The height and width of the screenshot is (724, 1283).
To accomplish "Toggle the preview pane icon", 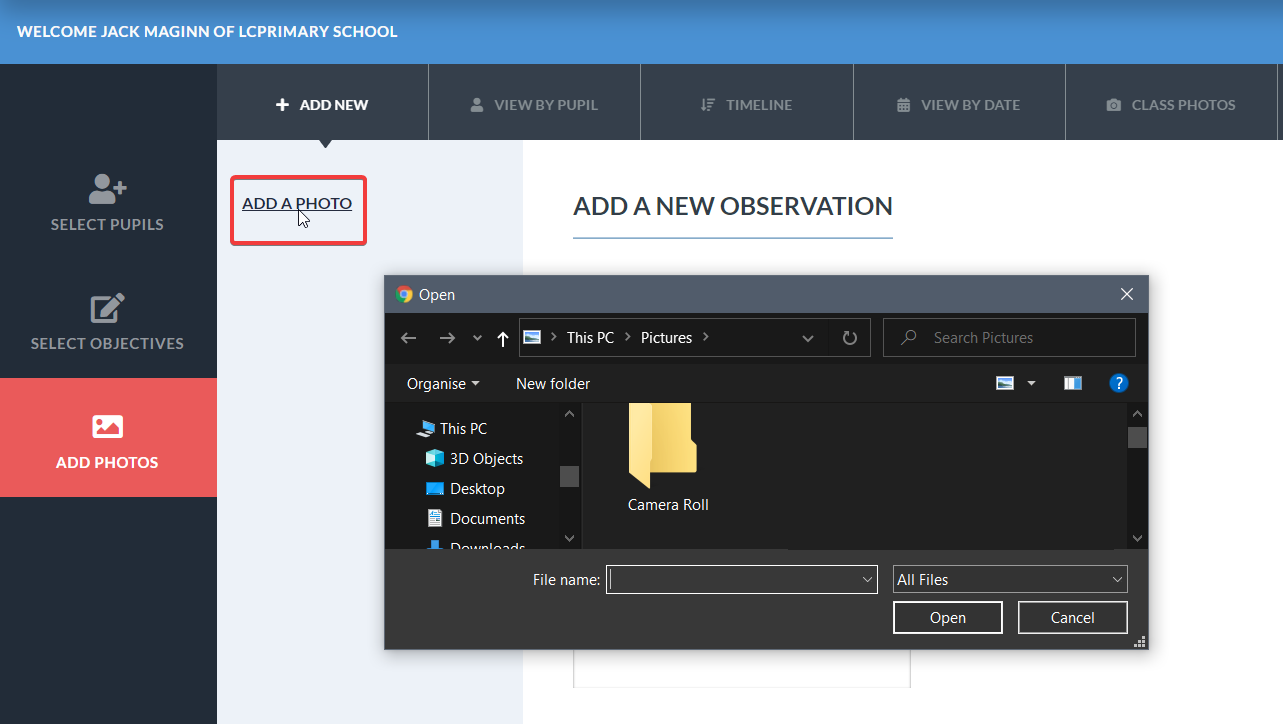I will pyautogui.click(x=1073, y=383).
